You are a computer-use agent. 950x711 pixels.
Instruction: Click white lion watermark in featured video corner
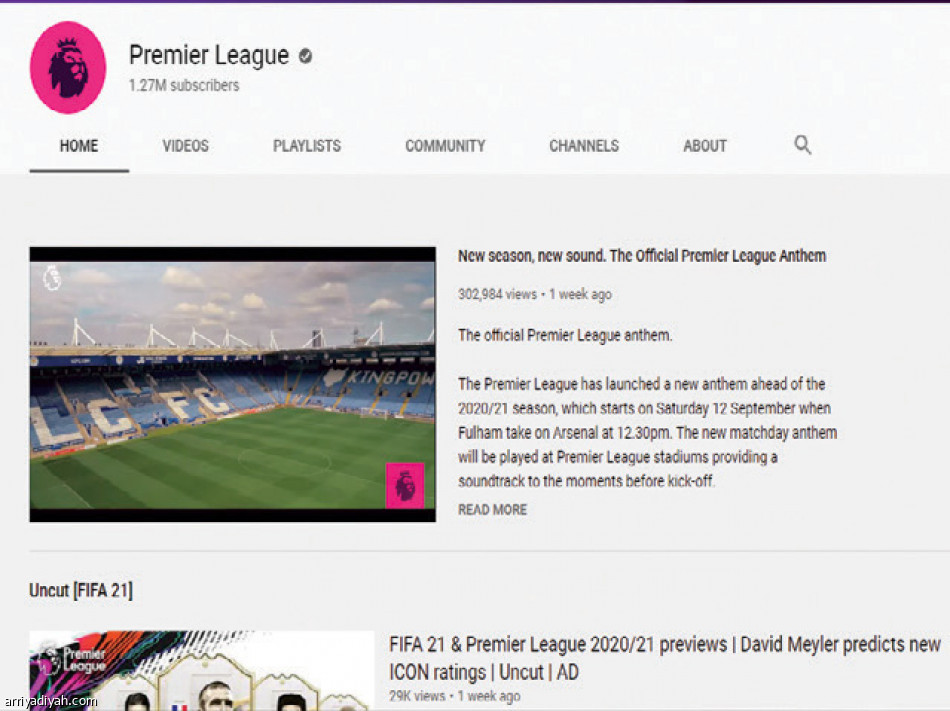(x=52, y=277)
